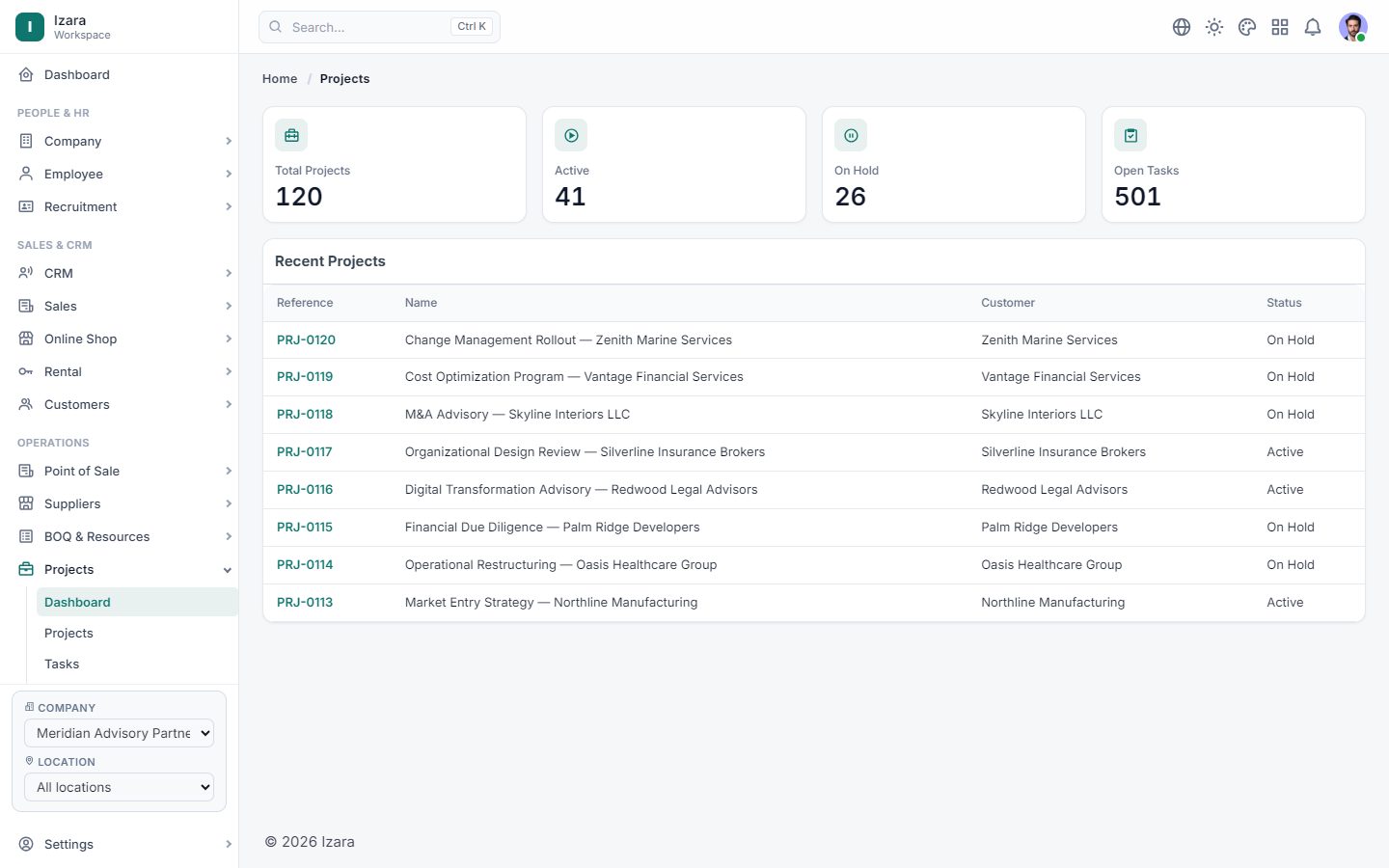The width and height of the screenshot is (1389, 868).
Task: Expand the Point of Sale chevron
Action: coord(229,471)
